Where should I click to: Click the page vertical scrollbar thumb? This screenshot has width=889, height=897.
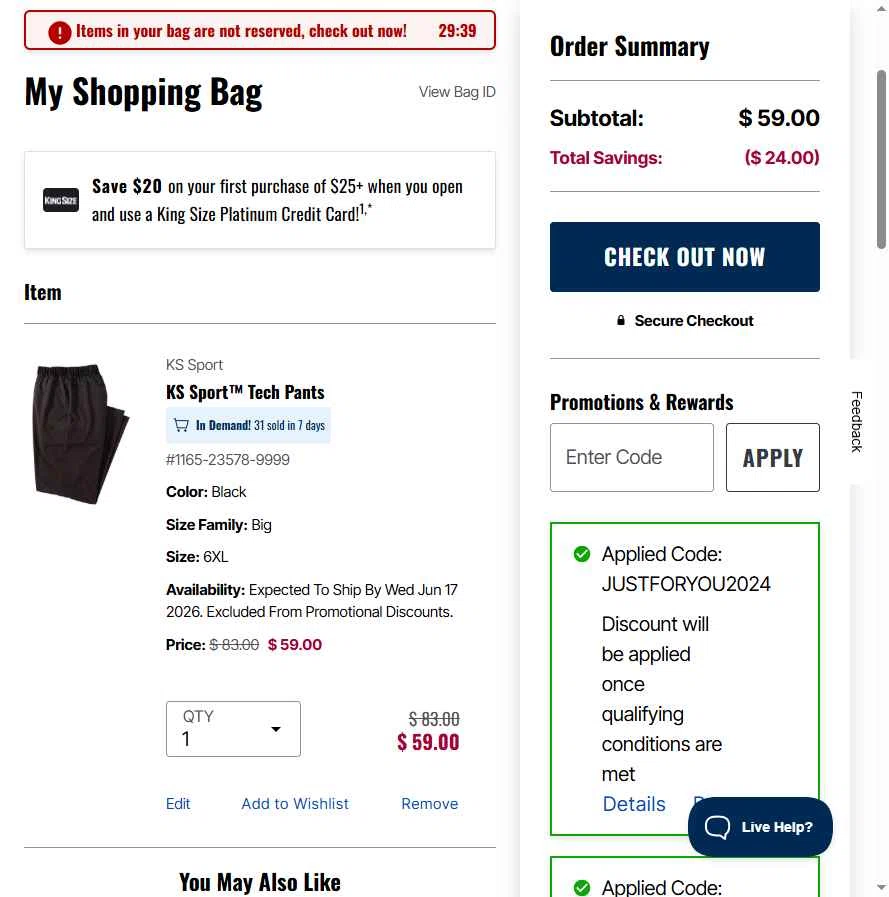(x=881, y=160)
